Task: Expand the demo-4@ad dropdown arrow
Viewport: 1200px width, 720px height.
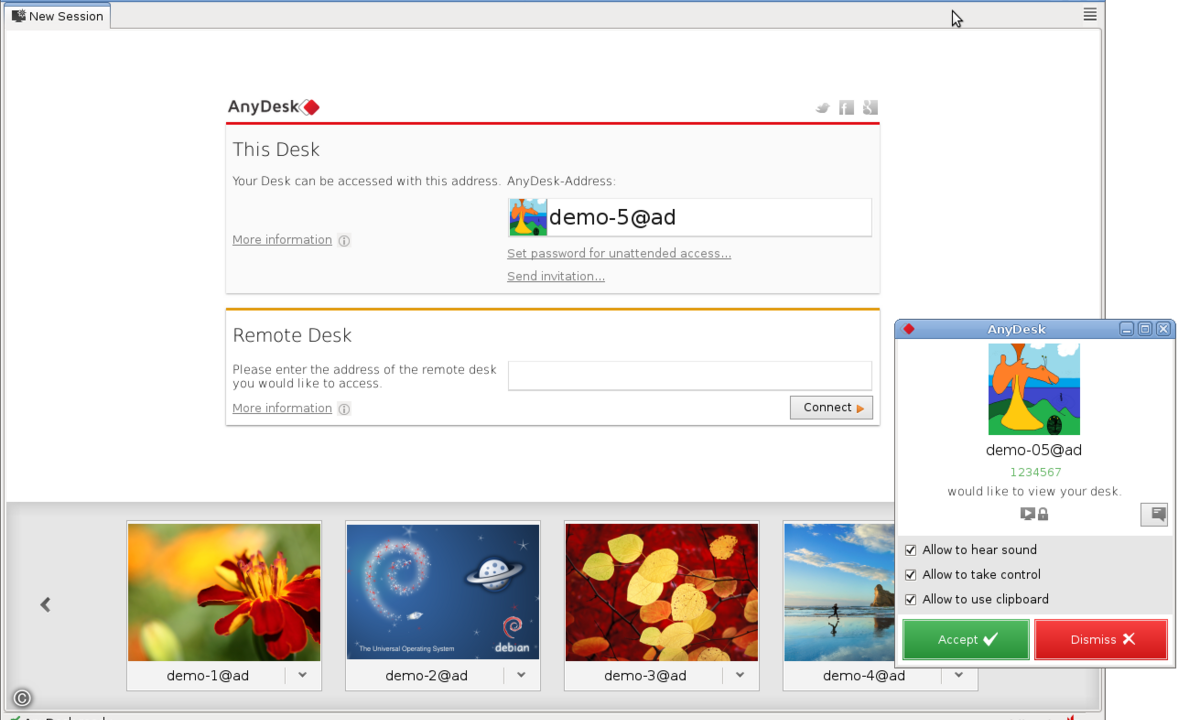Action: point(959,675)
